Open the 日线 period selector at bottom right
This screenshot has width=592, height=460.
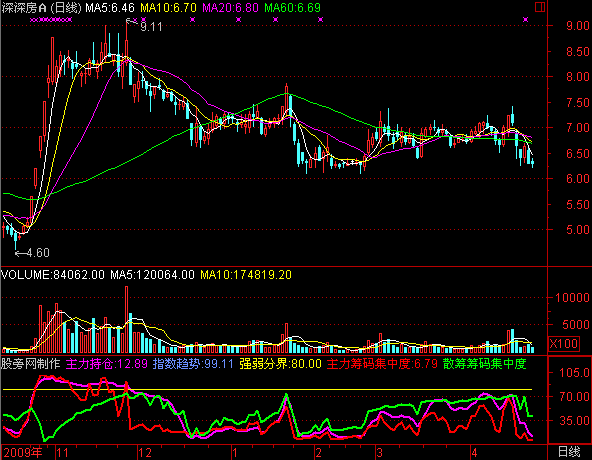point(569,452)
